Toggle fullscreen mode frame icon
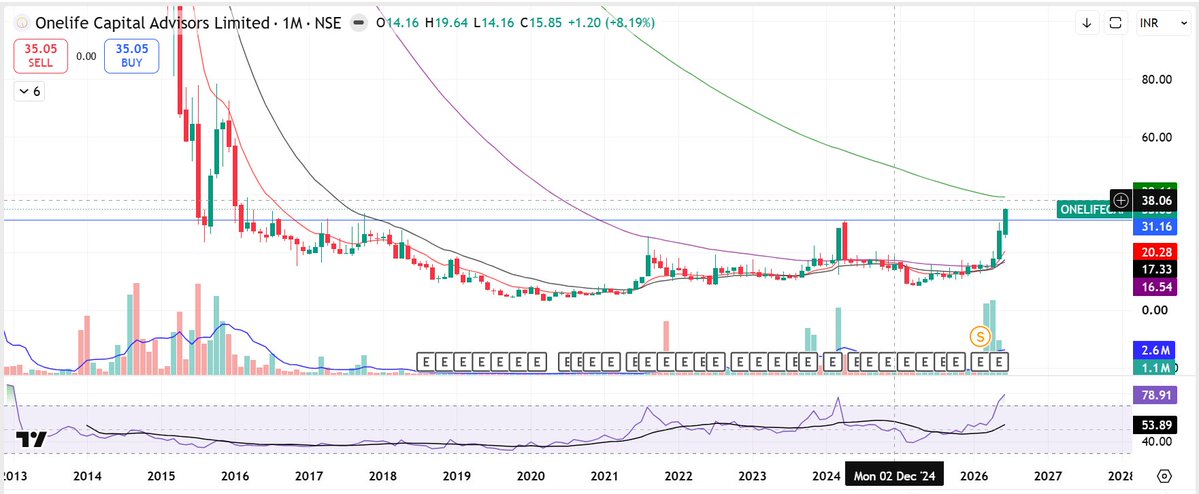The image size is (1199, 494). click(x=1116, y=23)
